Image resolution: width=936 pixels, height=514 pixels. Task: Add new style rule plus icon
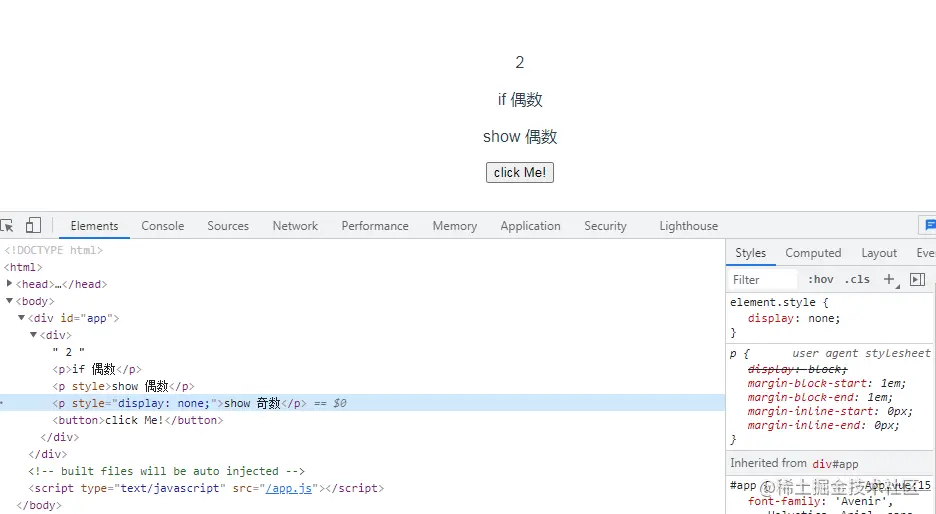click(x=889, y=279)
